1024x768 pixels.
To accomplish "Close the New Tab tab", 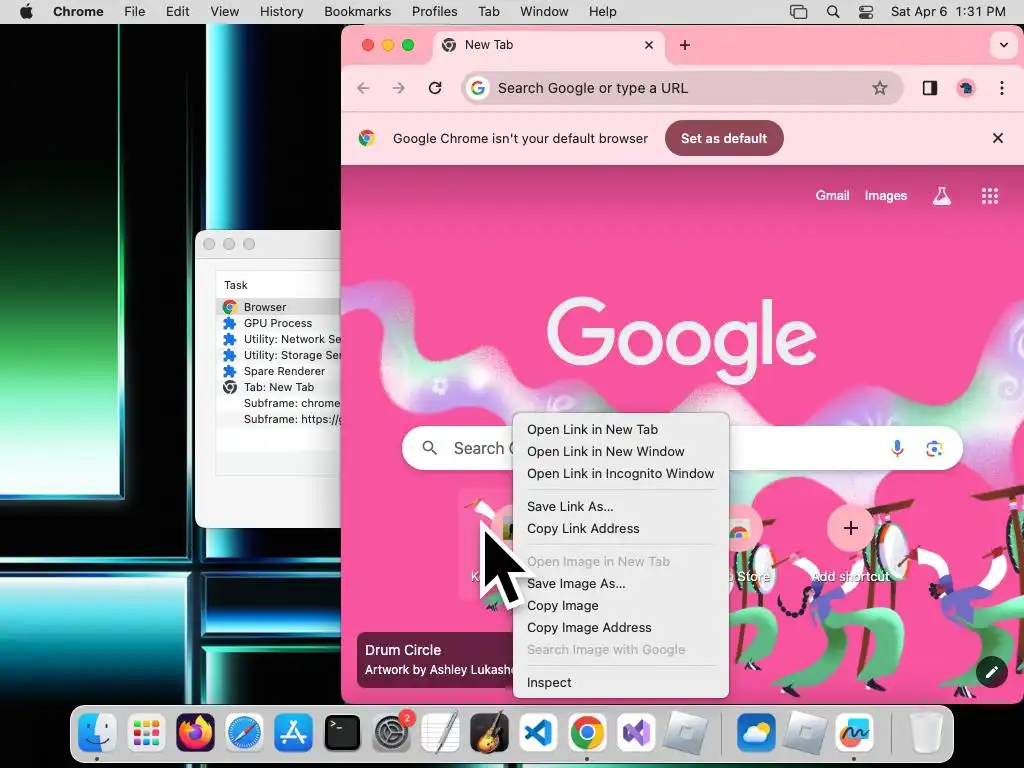I will coord(648,45).
